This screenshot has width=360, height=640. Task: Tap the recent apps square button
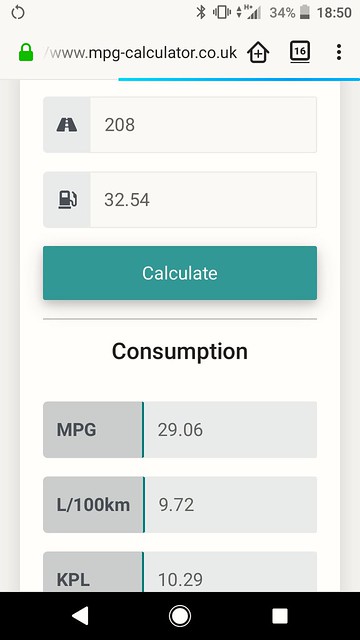(280, 616)
